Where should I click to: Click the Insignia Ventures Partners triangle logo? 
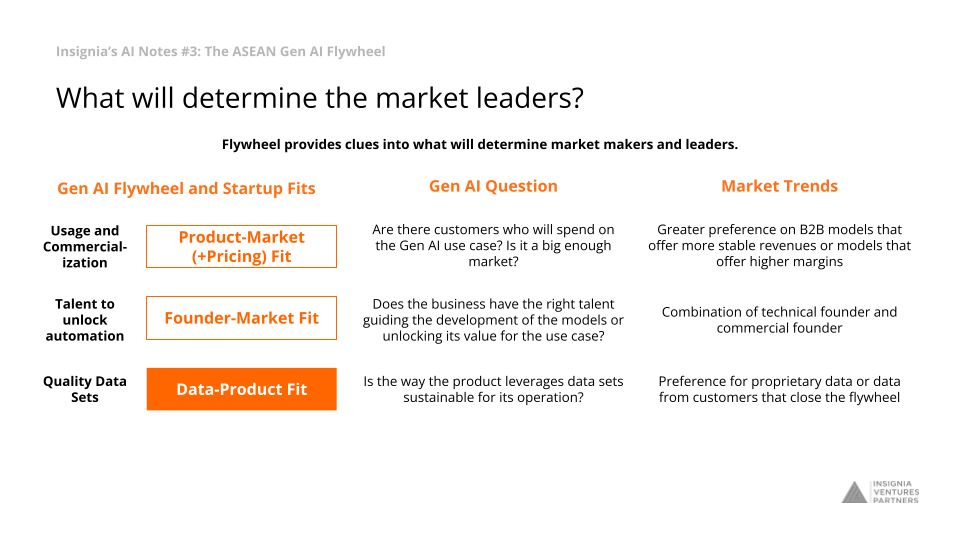pyautogui.click(x=854, y=492)
